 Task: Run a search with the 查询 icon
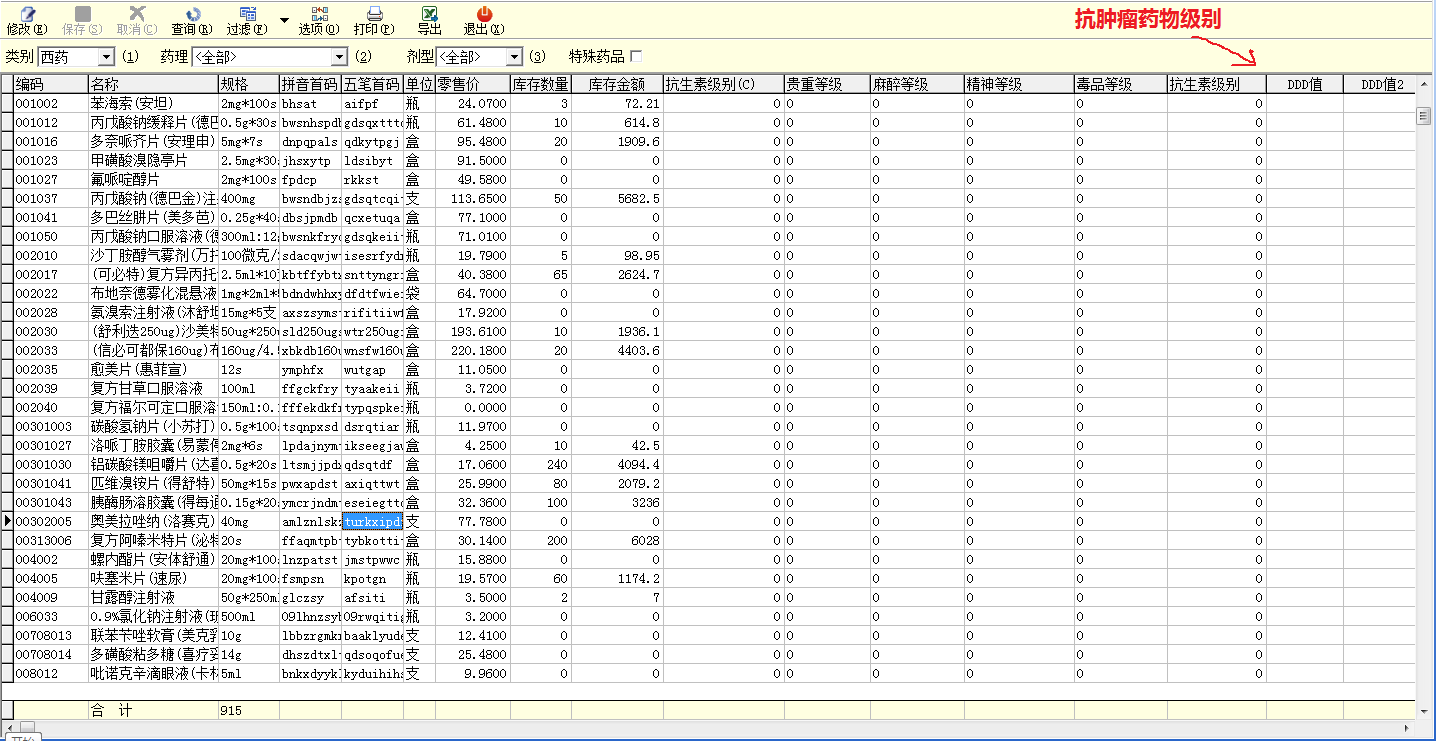click(192, 20)
